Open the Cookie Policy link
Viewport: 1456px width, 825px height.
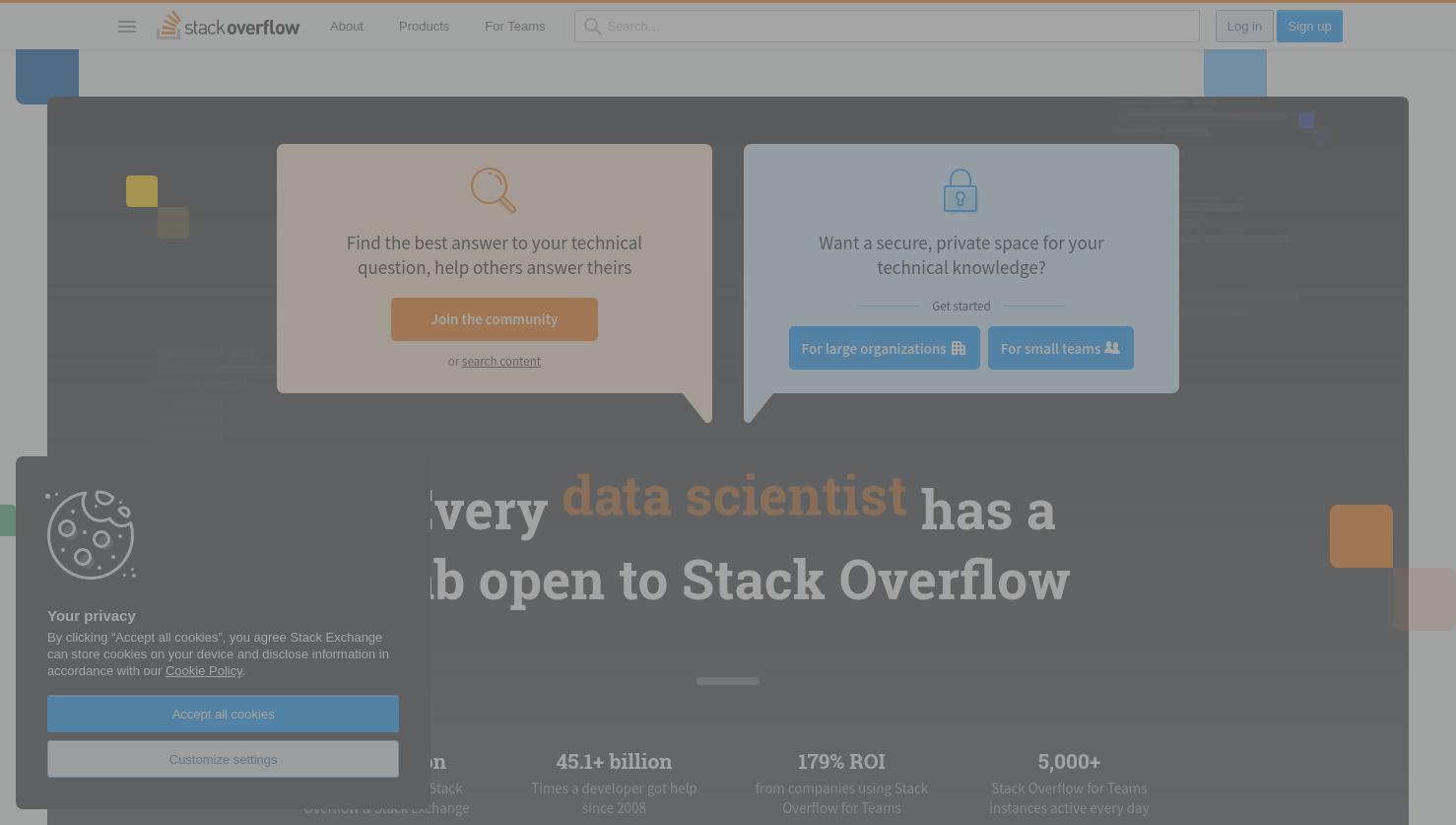(x=204, y=671)
